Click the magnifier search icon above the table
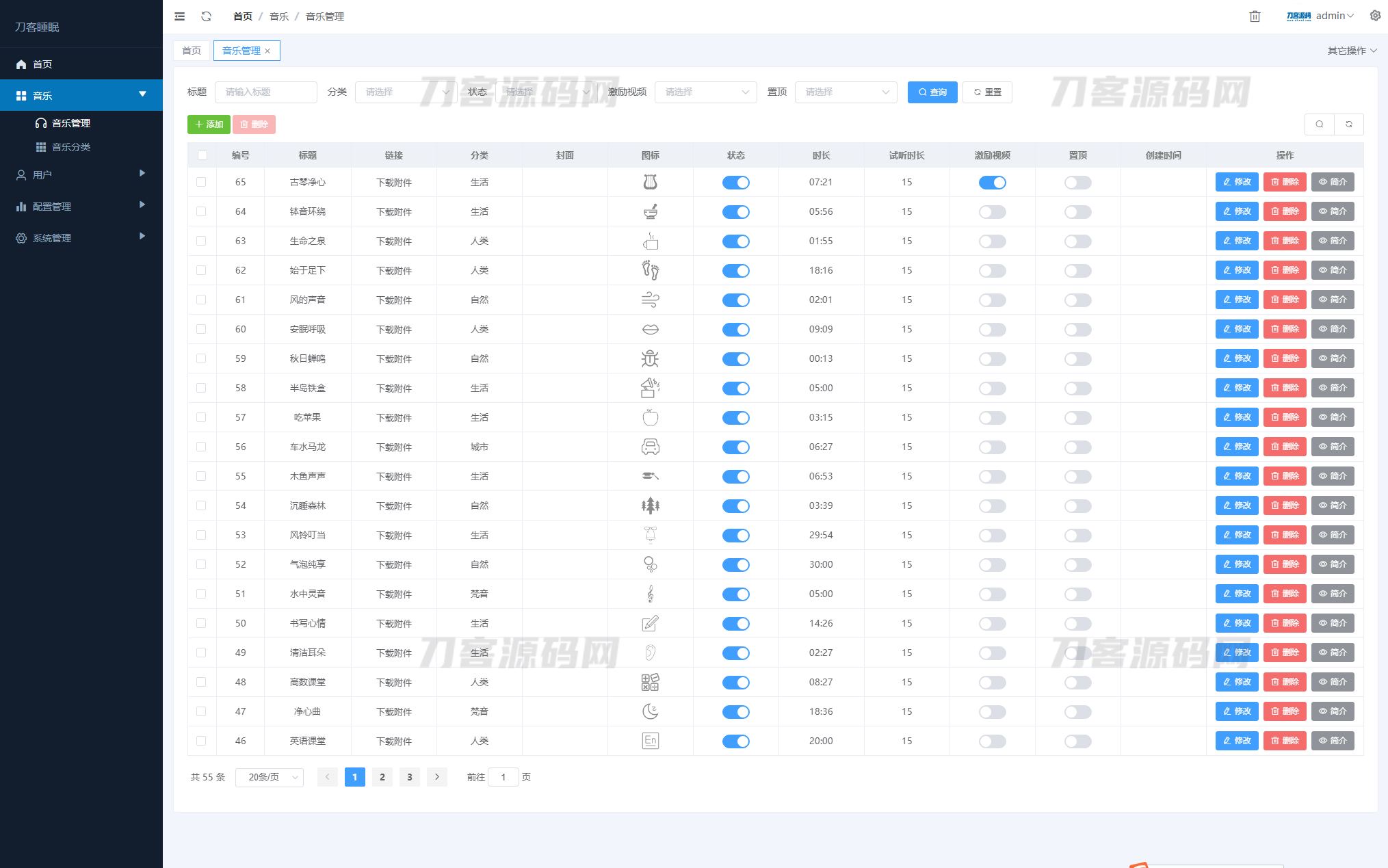 pos(1320,124)
